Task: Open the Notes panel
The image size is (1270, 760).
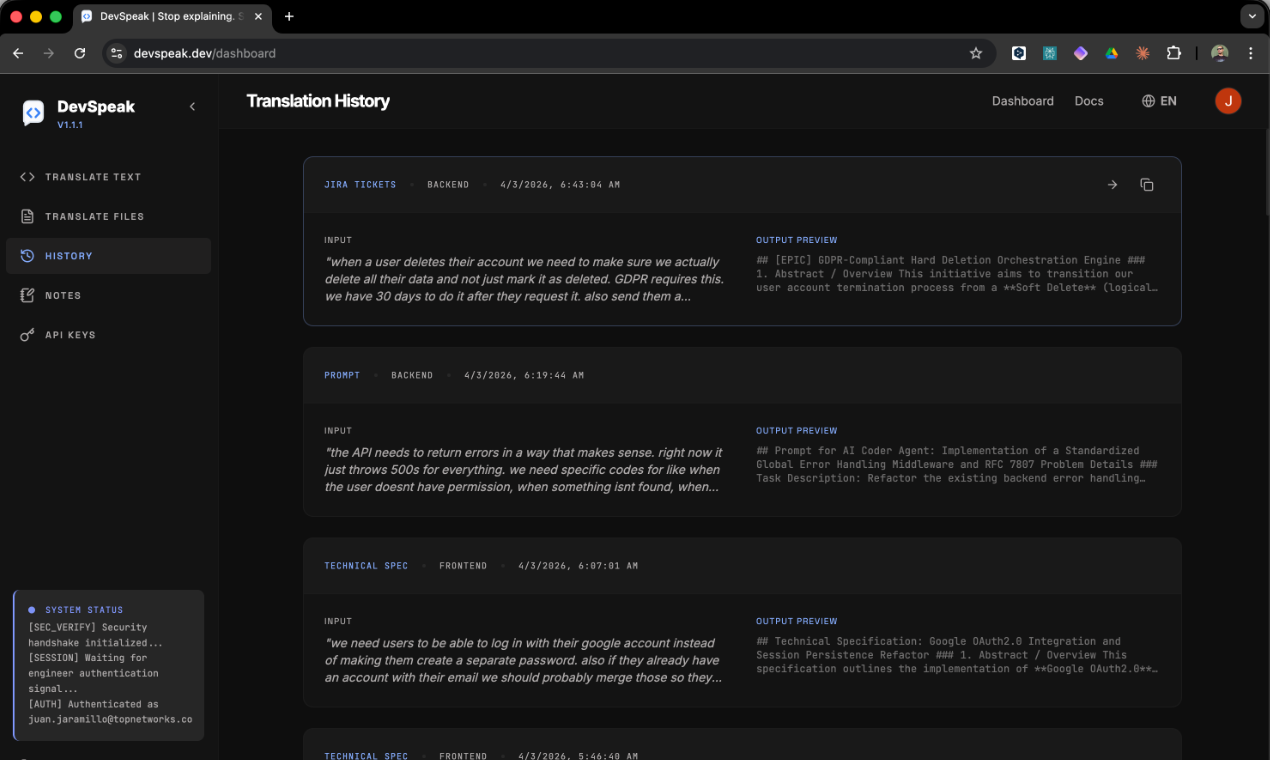Action: click(65, 295)
